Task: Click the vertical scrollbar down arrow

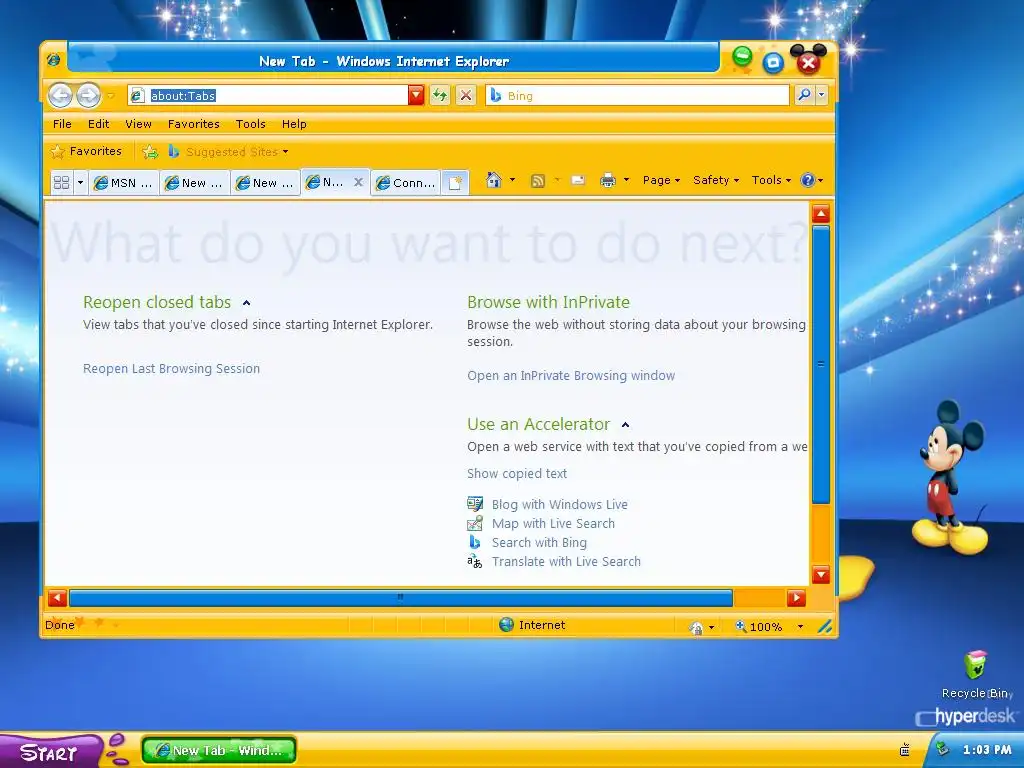Action: (x=821, y=575)
